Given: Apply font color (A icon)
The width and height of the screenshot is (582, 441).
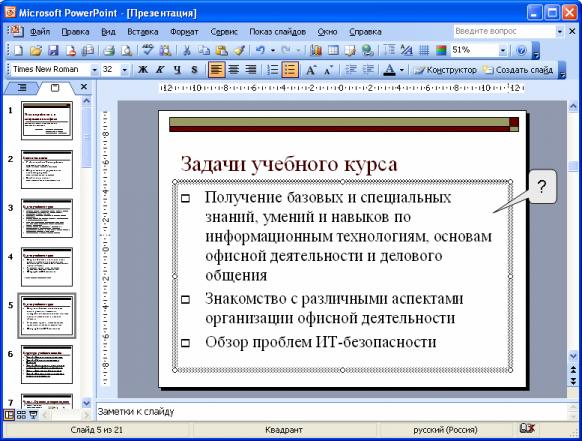Looking at the screenshot, I should (x=389, y=69).
